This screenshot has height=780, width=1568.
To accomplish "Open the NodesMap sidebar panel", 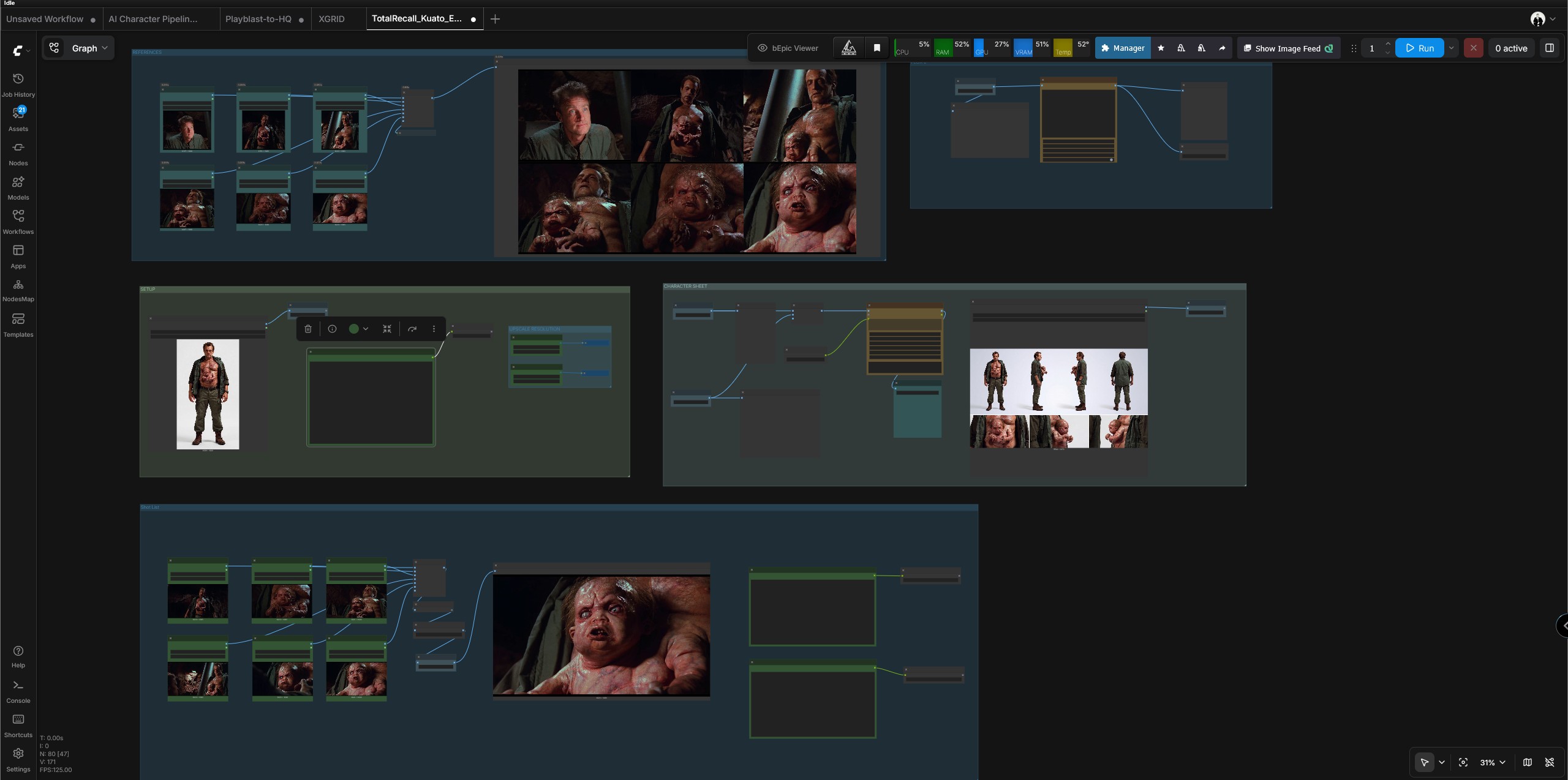I will 18,291.
